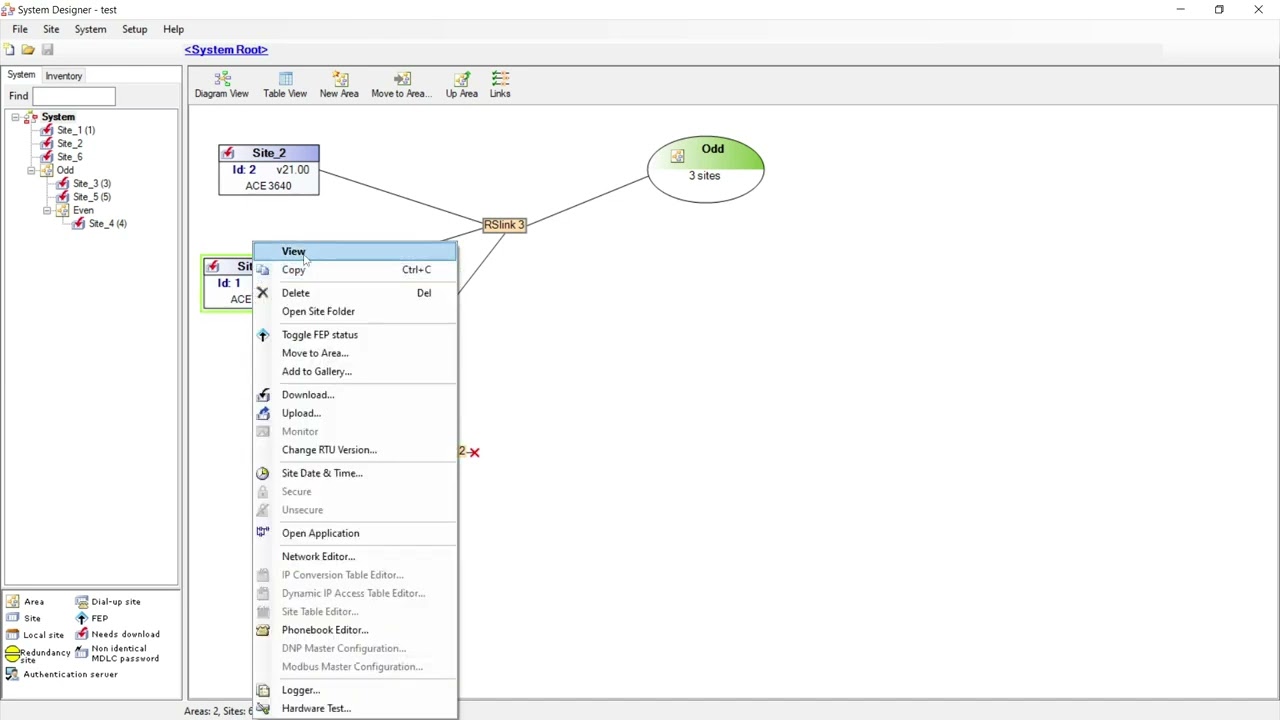Click the area icon inside Odd ellipse
Viewport: 1280px width, 720px height.
tap(677, 155)
